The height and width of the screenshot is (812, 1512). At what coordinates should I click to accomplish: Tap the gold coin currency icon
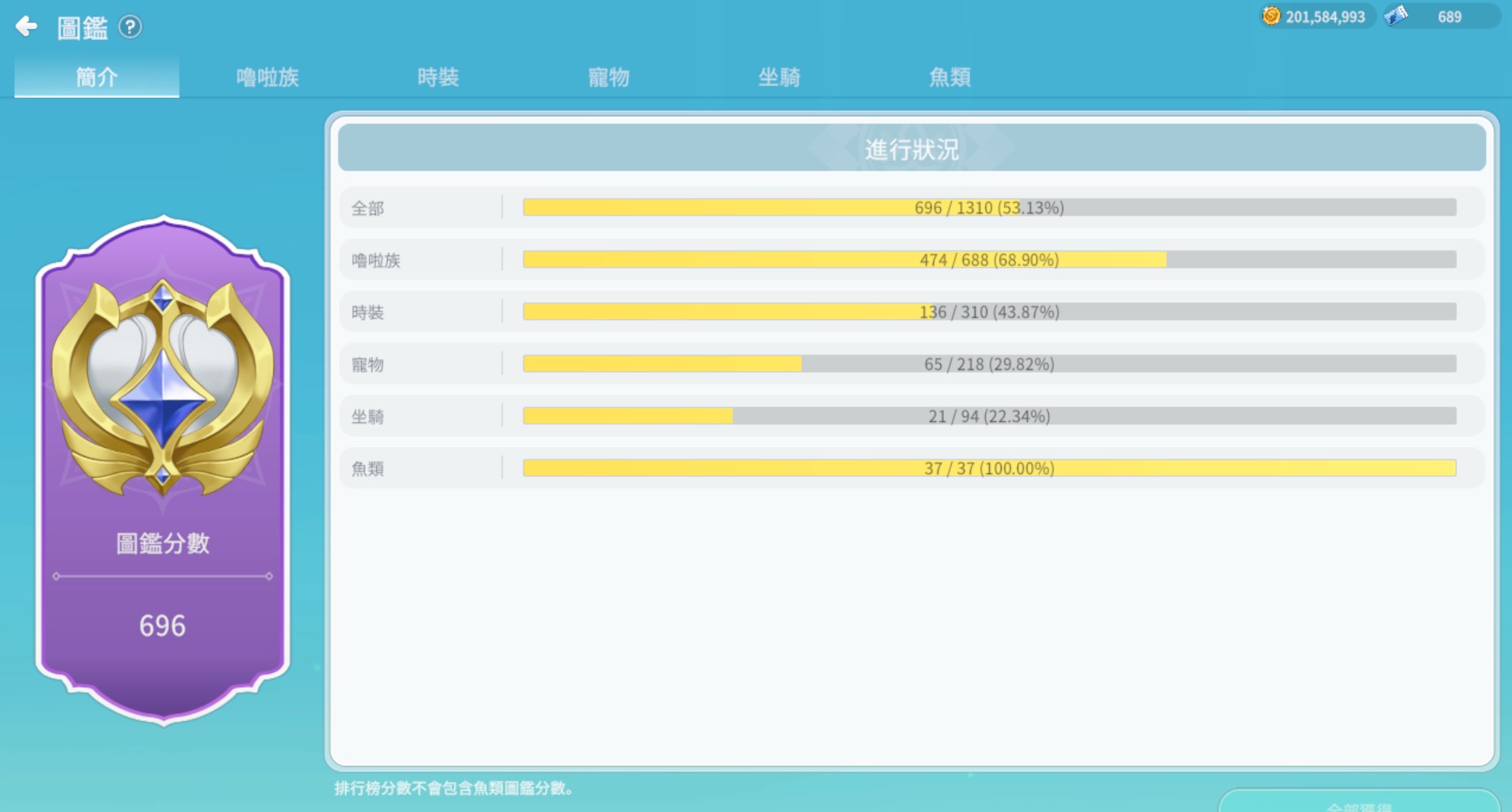[1270, 16]
